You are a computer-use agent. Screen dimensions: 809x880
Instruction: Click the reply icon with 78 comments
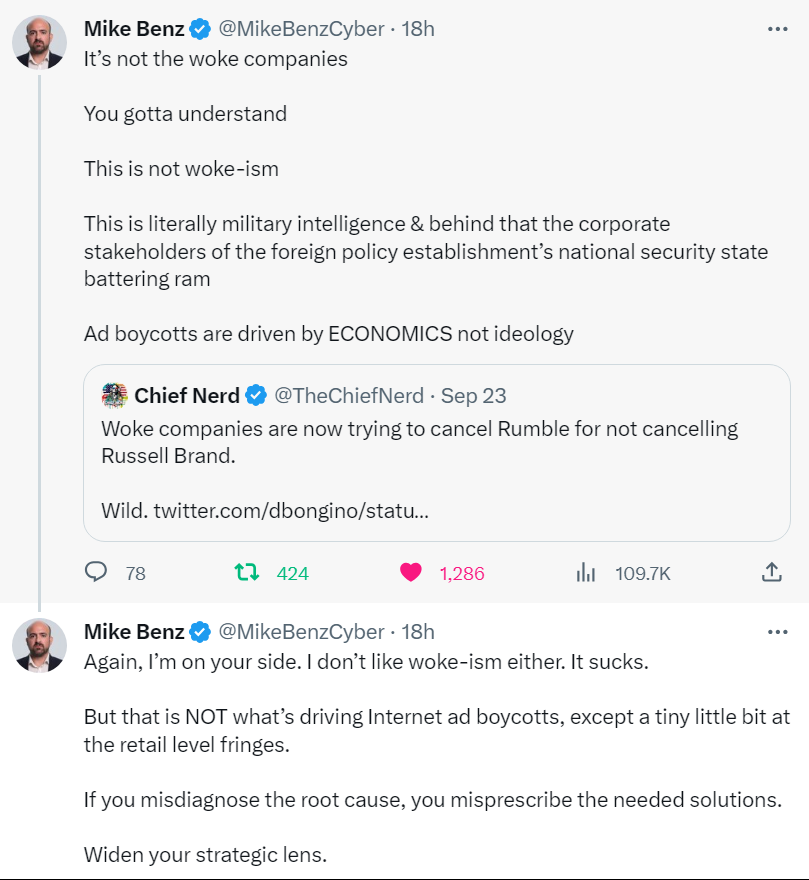(x=96, y=572)
